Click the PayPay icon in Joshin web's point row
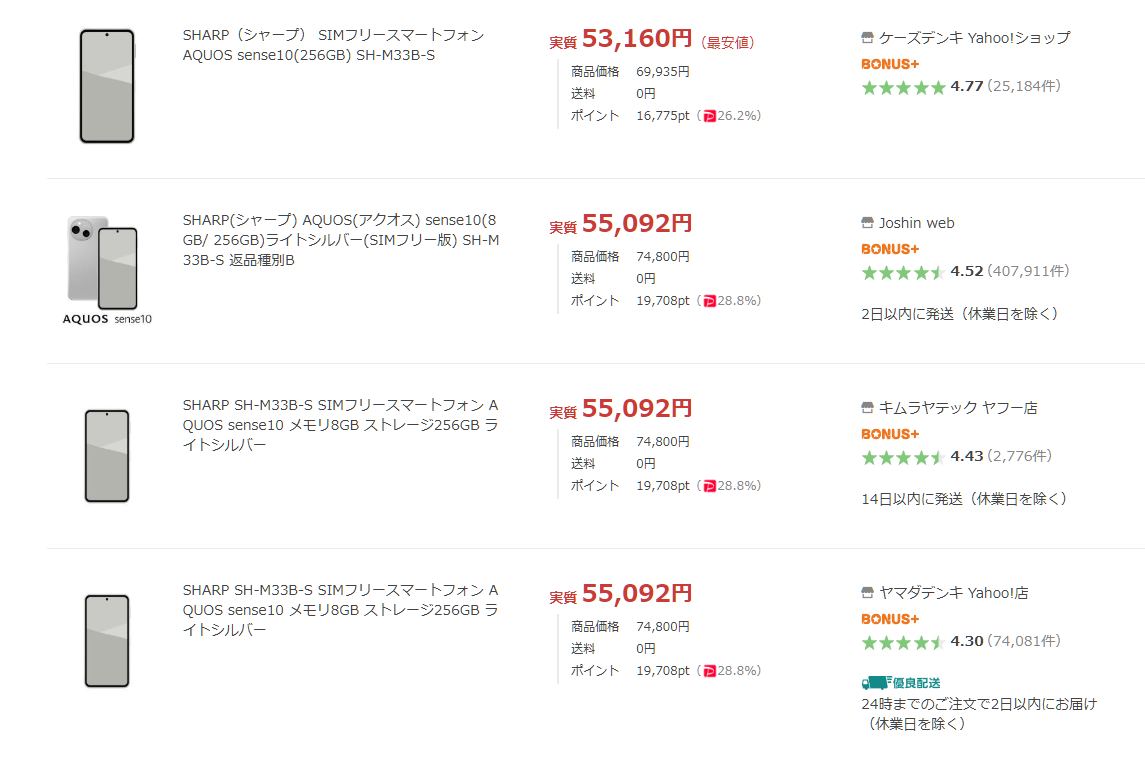The width and height of the screenshot is (1145, 758). coord(710,301)
